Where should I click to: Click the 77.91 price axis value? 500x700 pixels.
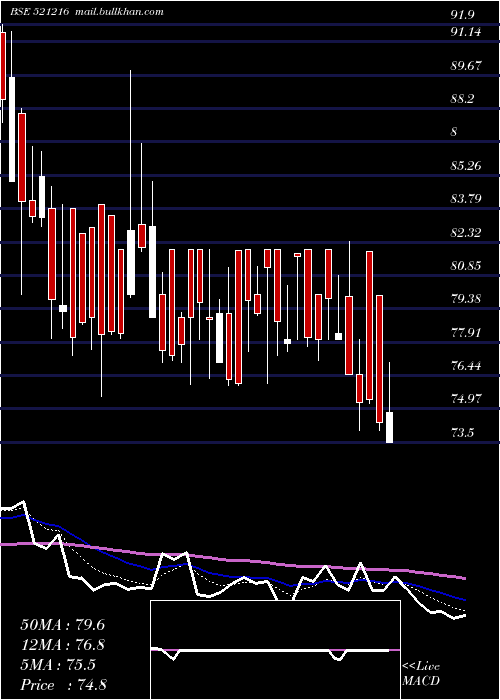466,332
